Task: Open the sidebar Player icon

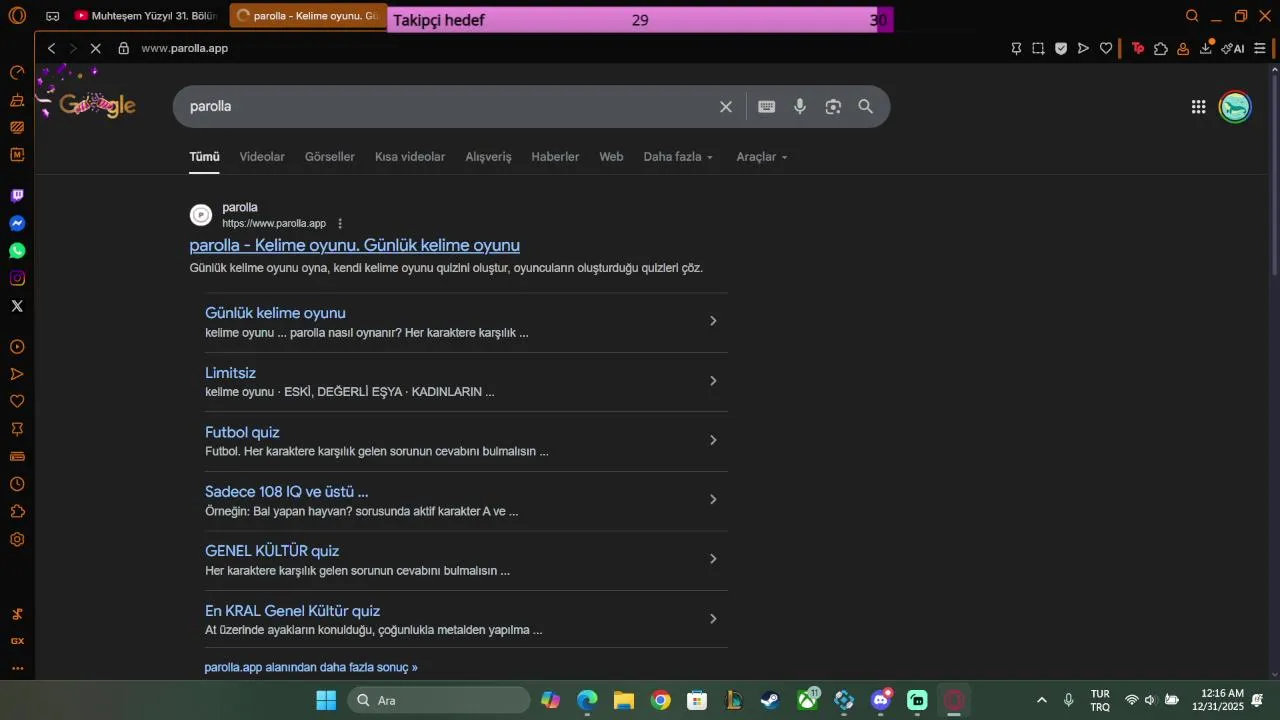Action: pyautogui.click(x=17, y=346)
